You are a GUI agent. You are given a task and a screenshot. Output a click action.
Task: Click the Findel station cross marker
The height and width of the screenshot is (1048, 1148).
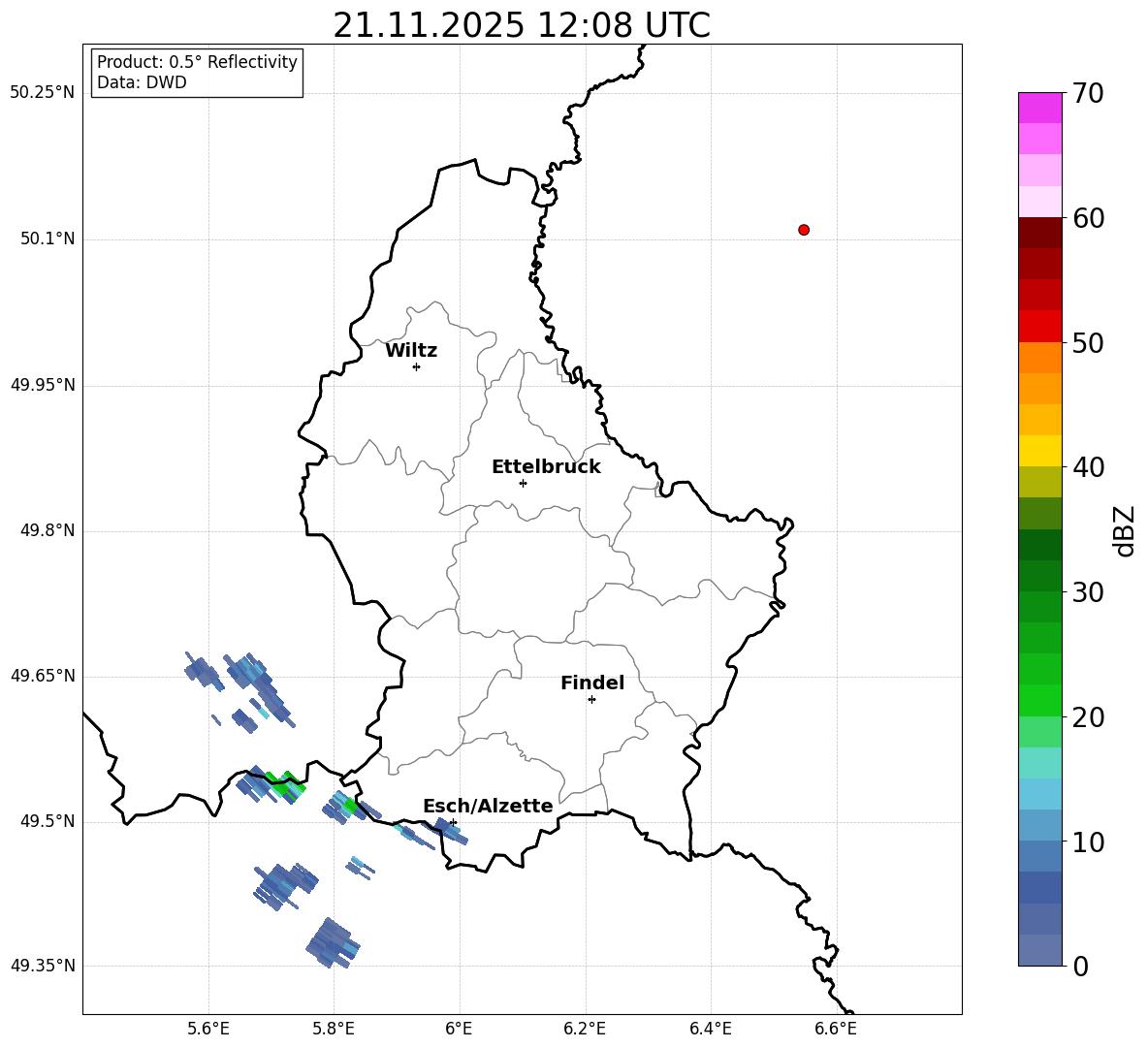591,700
